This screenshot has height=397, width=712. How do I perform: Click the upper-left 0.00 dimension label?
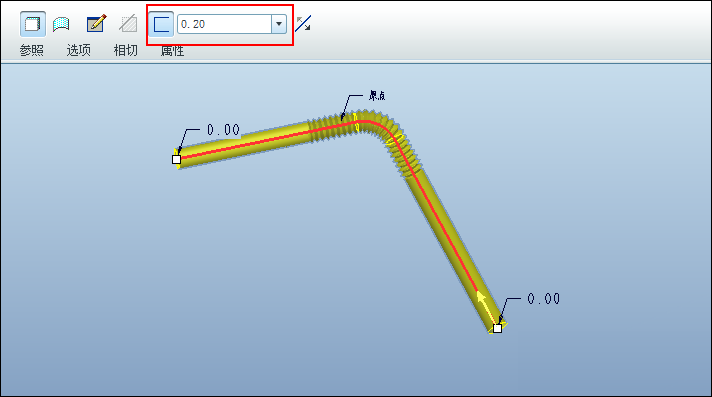(223, 130)
